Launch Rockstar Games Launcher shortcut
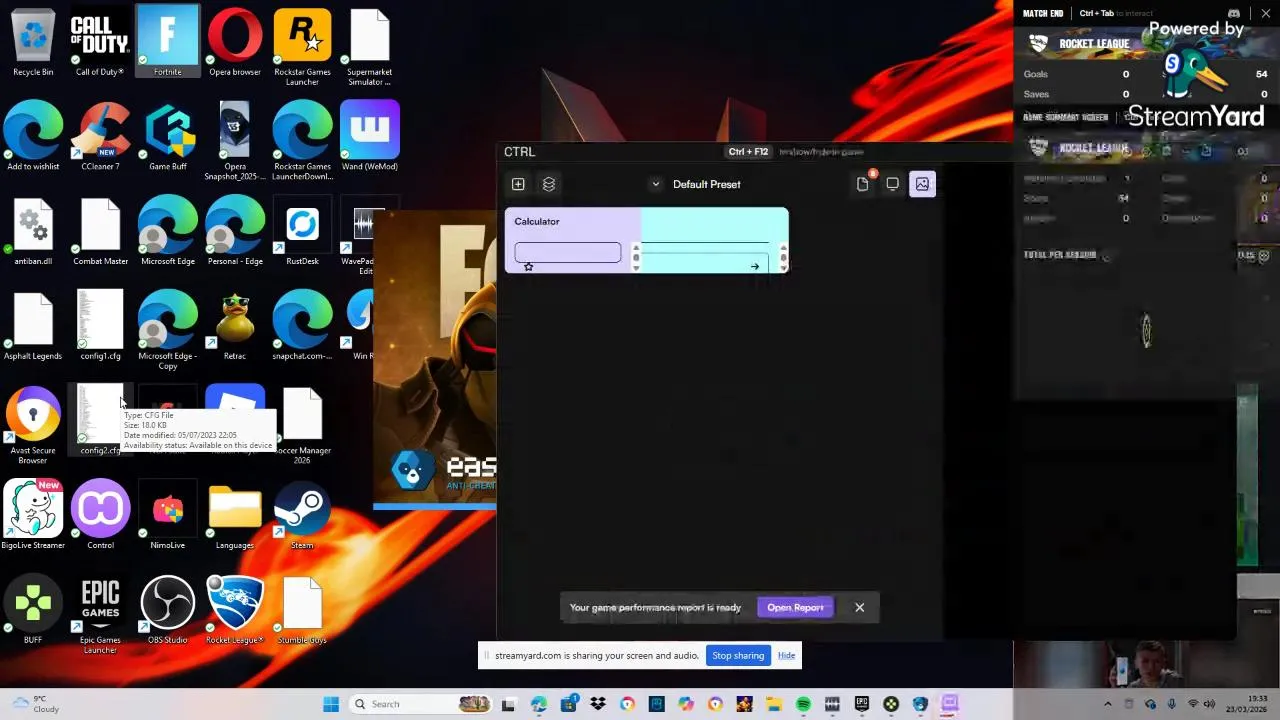Screen dimensions: 1280x720 [302, 48]
